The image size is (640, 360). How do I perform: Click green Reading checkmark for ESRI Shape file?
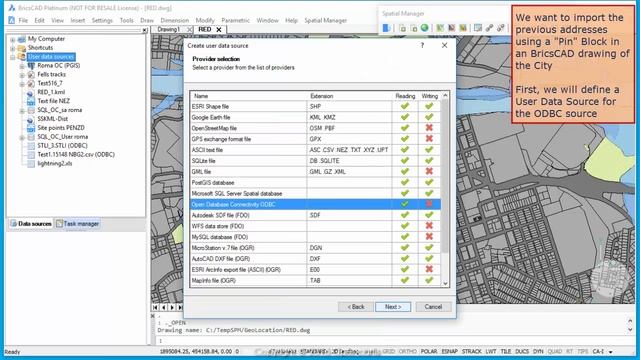pyautogui.click(x=405, y=106)
